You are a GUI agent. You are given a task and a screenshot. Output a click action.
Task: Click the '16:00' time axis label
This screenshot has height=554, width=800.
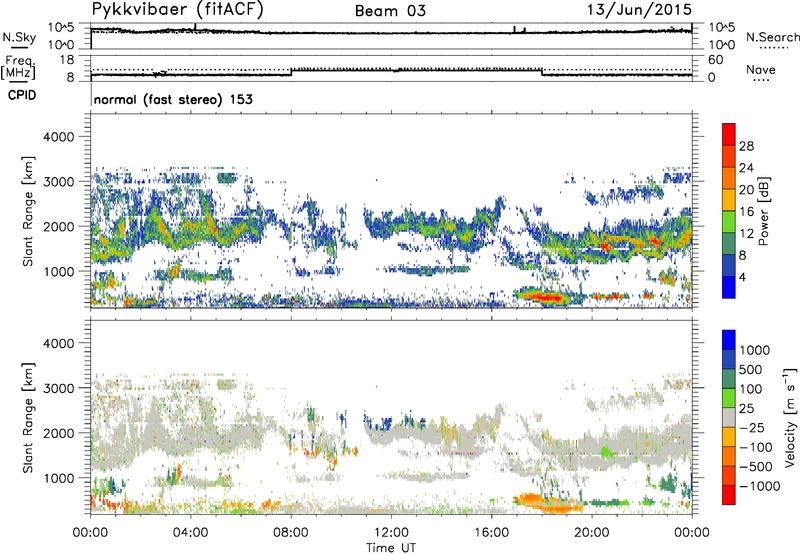point(491,533)
